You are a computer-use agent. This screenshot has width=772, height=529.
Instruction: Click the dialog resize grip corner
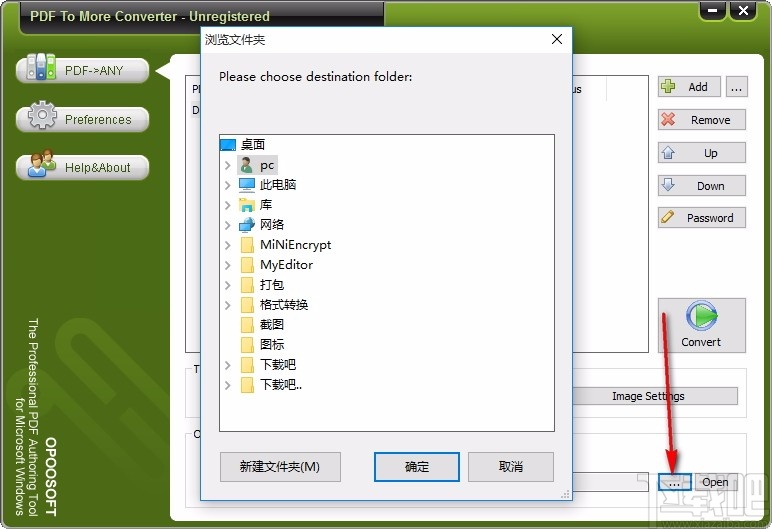[566, 495]
